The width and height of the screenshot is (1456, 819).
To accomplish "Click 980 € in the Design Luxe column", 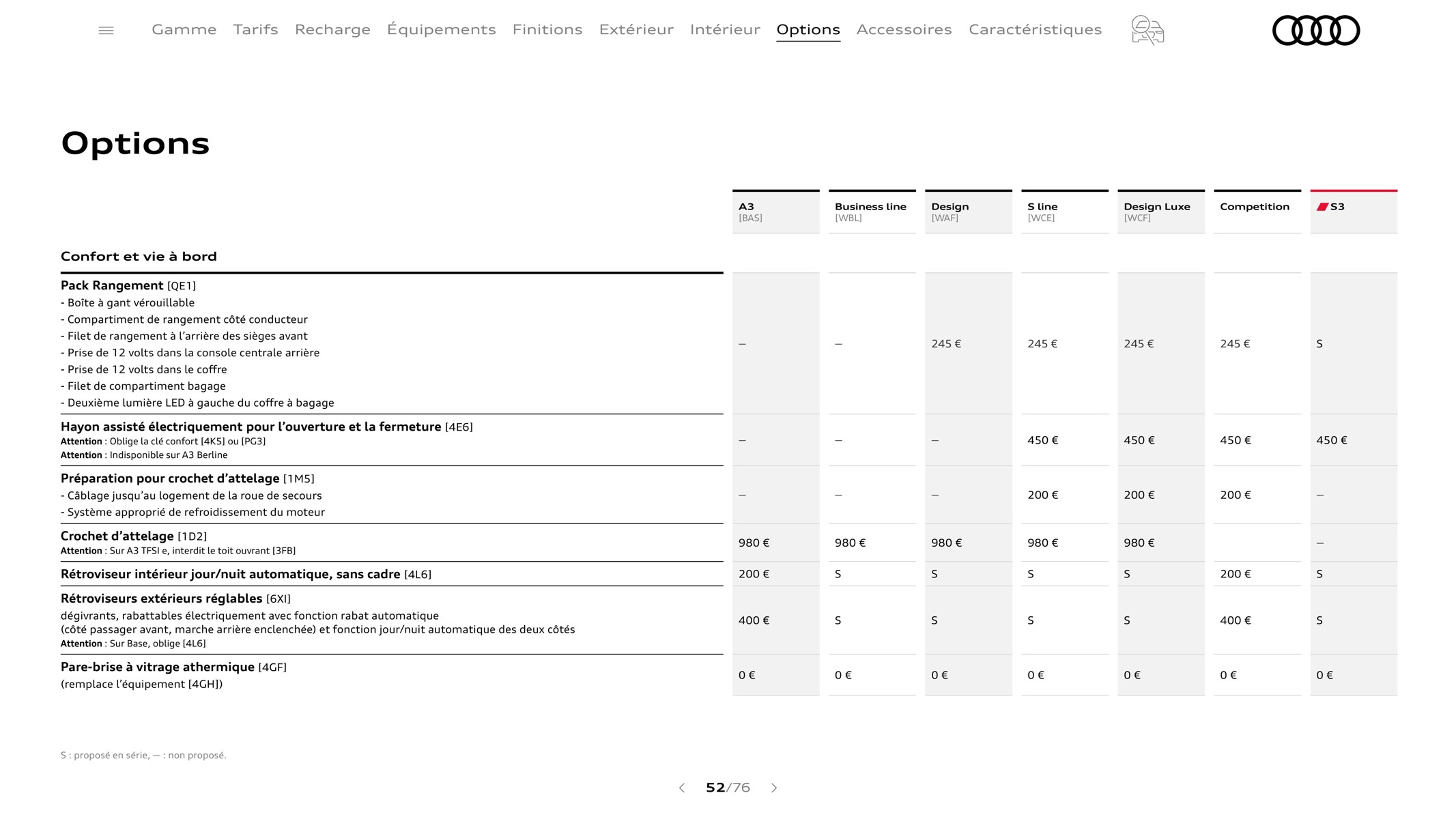I will point(1139,543).
